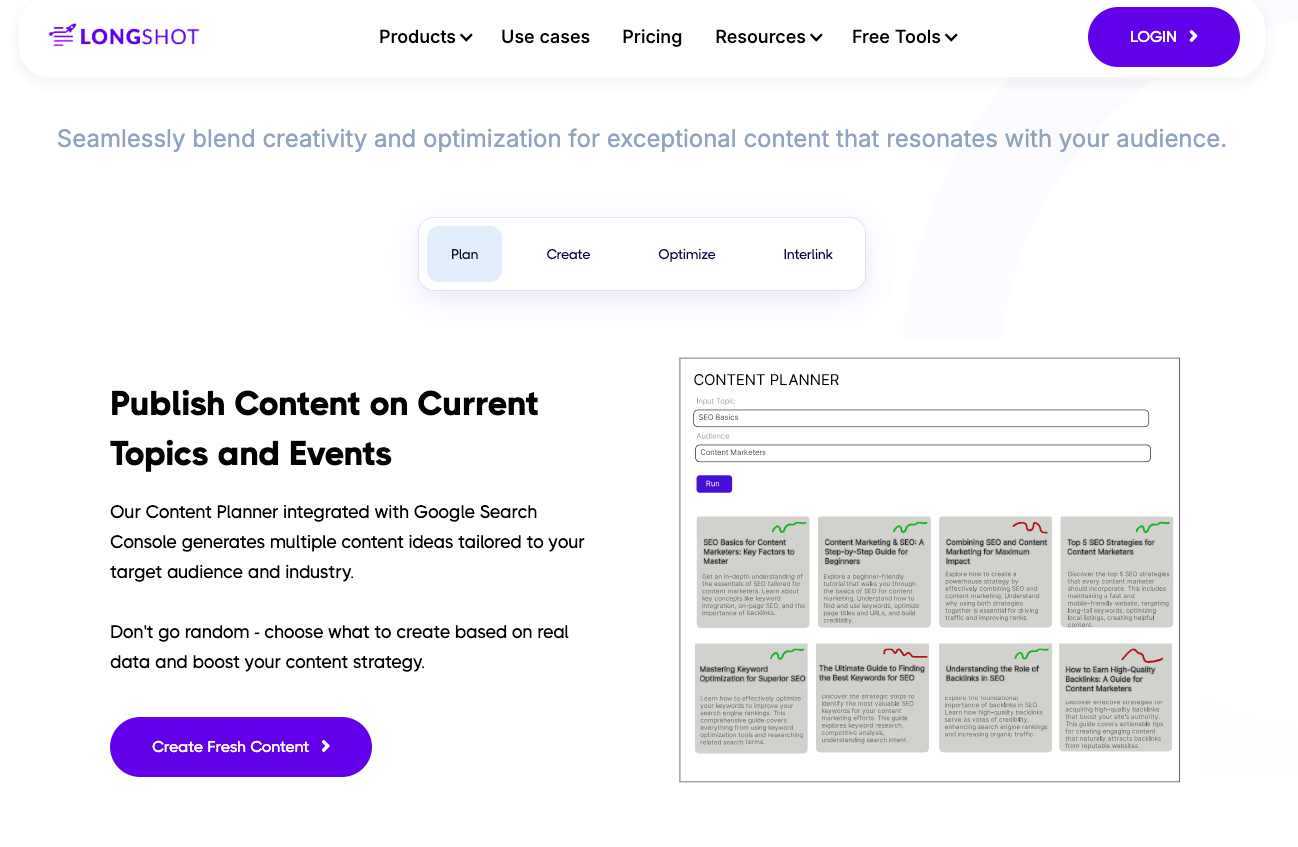Image resolution: width=1298 pixels, height=847 pixels.
Task: Select the Plan tab
Action: (x=464, y=254)
